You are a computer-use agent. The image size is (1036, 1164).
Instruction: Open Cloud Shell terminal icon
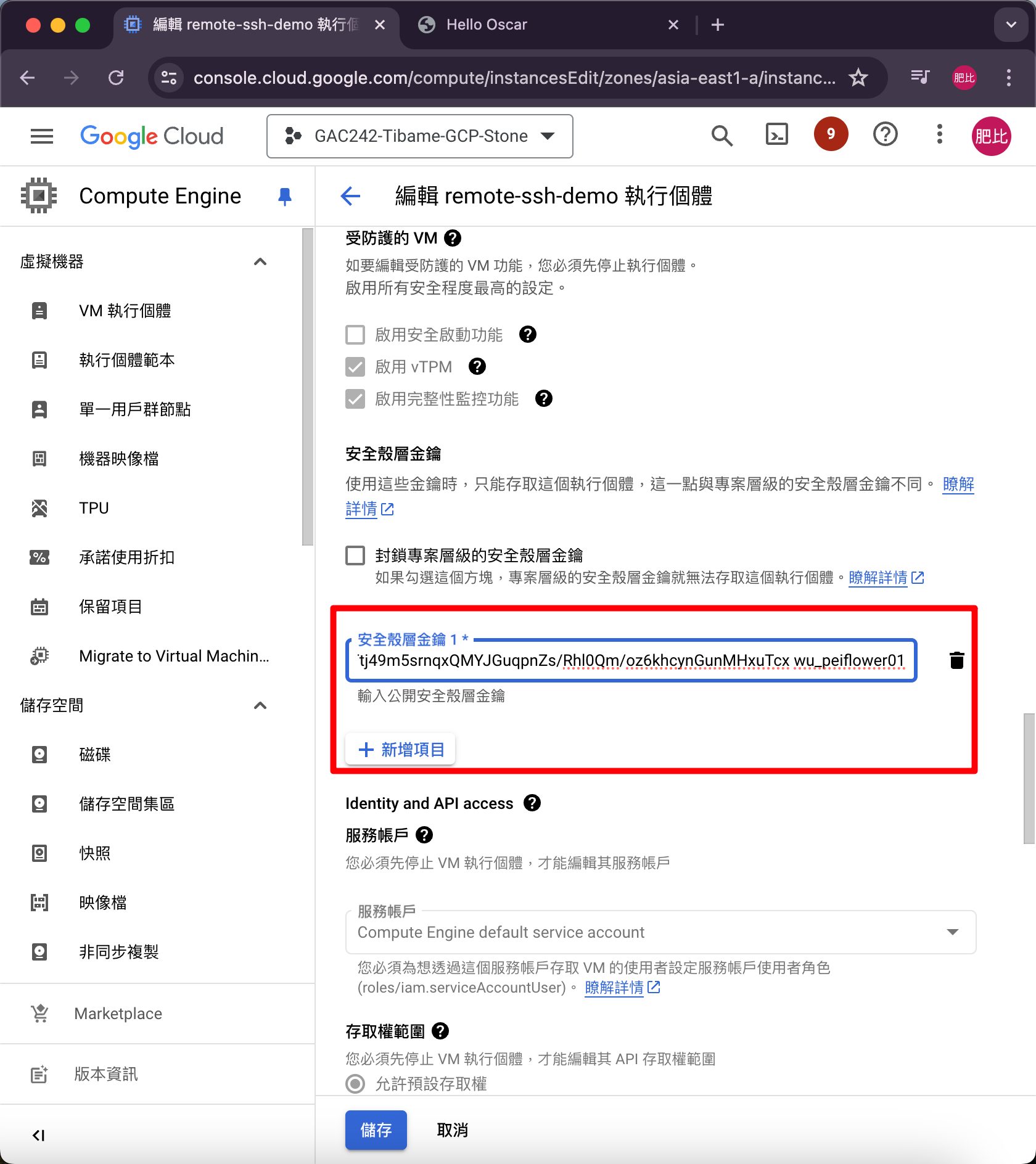pos(776,135)
